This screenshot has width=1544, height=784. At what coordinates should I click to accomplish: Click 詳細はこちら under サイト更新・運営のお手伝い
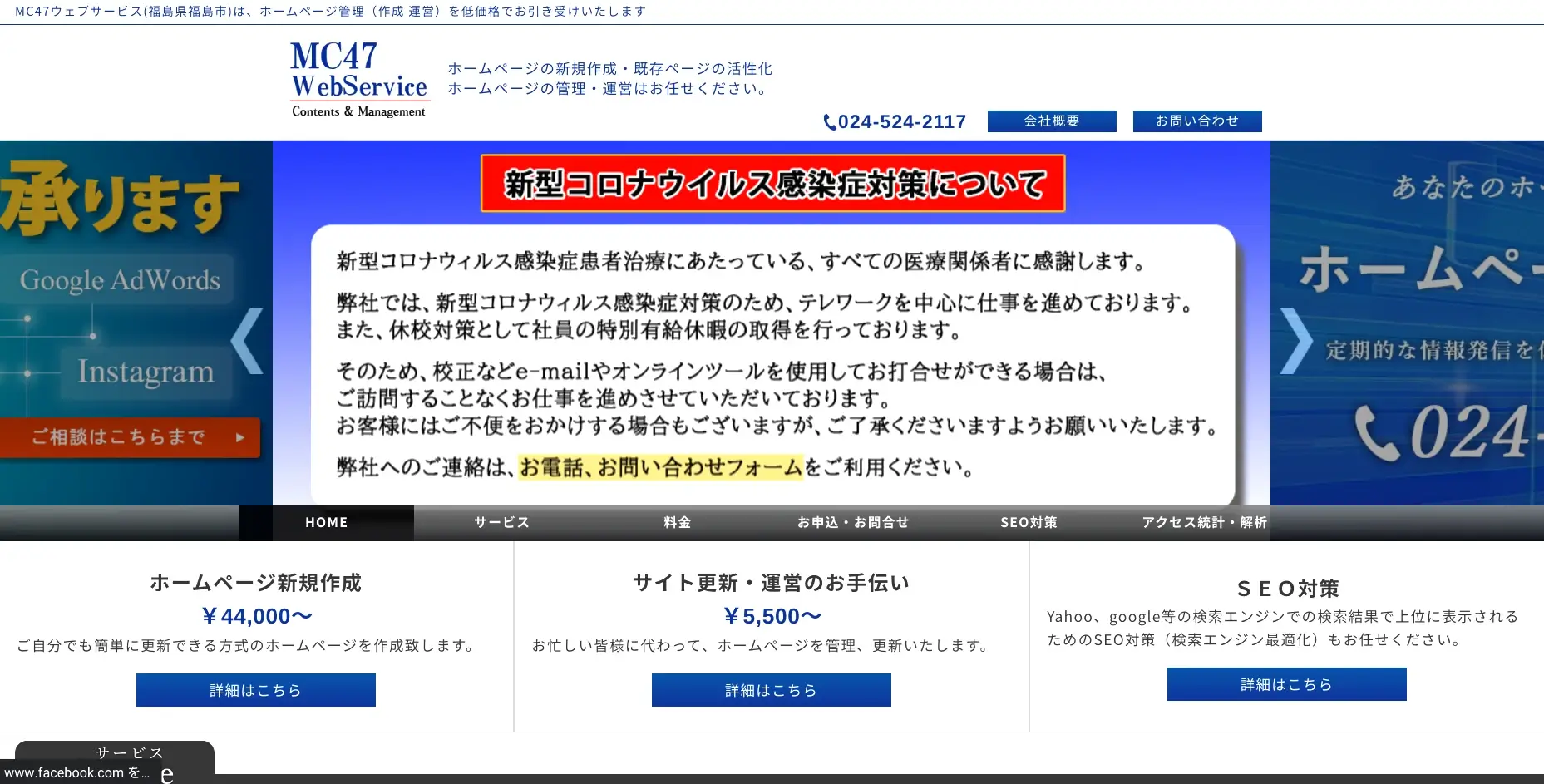tap(771, 689)
